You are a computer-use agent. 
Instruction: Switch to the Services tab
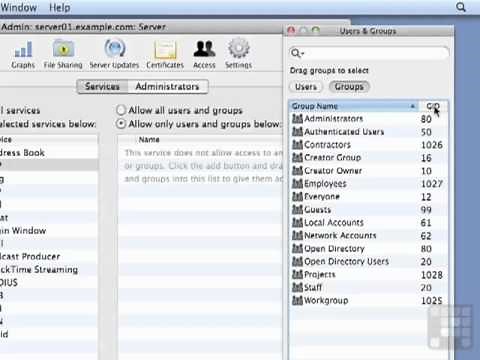click(102, 86)
